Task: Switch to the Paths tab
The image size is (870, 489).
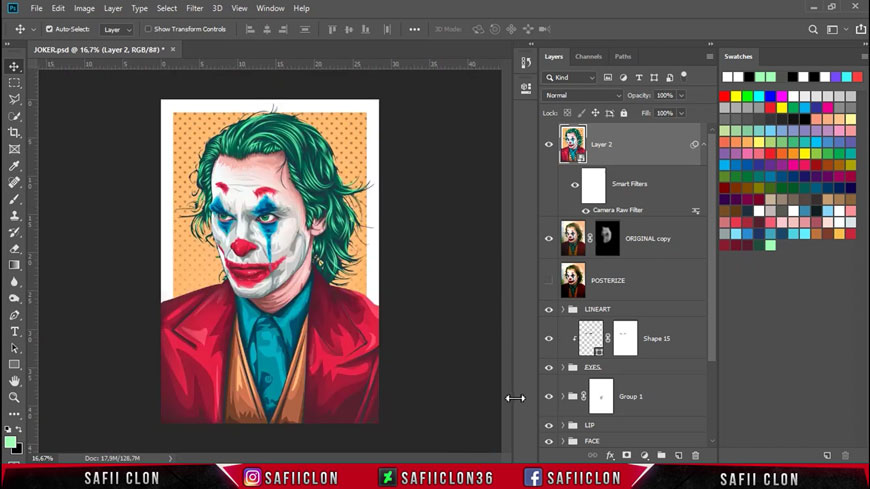Action: pyautogui.click(x=623, y=57)
